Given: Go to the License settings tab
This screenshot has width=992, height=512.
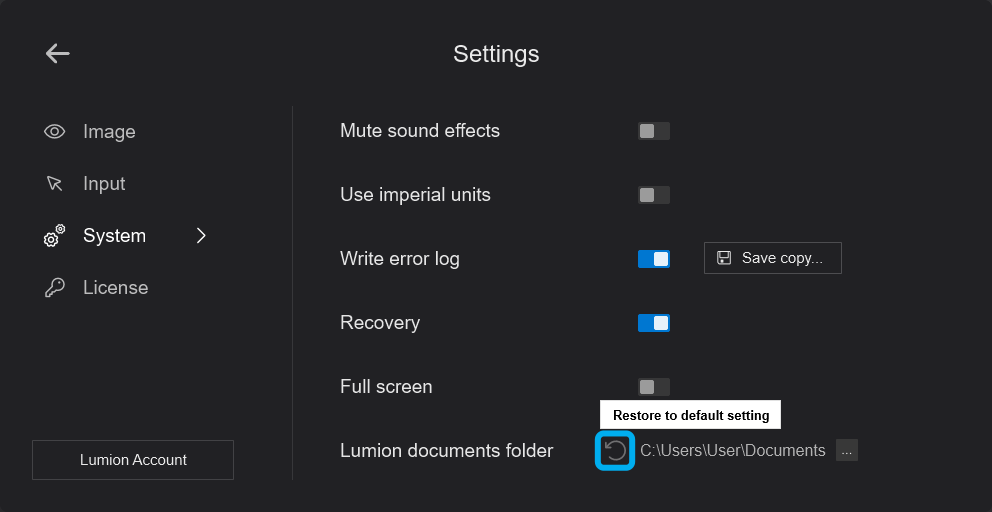Looking at the screenshot, I should coord(115,288).
